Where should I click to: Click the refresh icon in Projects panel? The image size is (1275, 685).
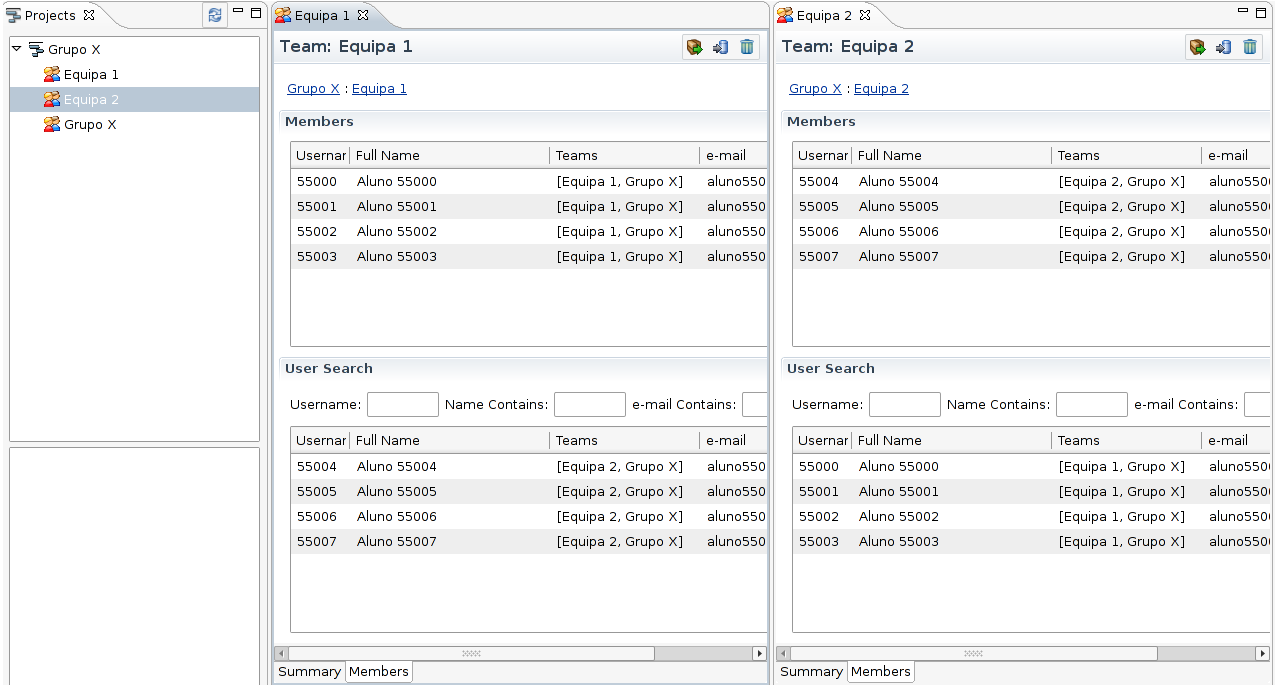pyautogui.click(x=215, y=15)
